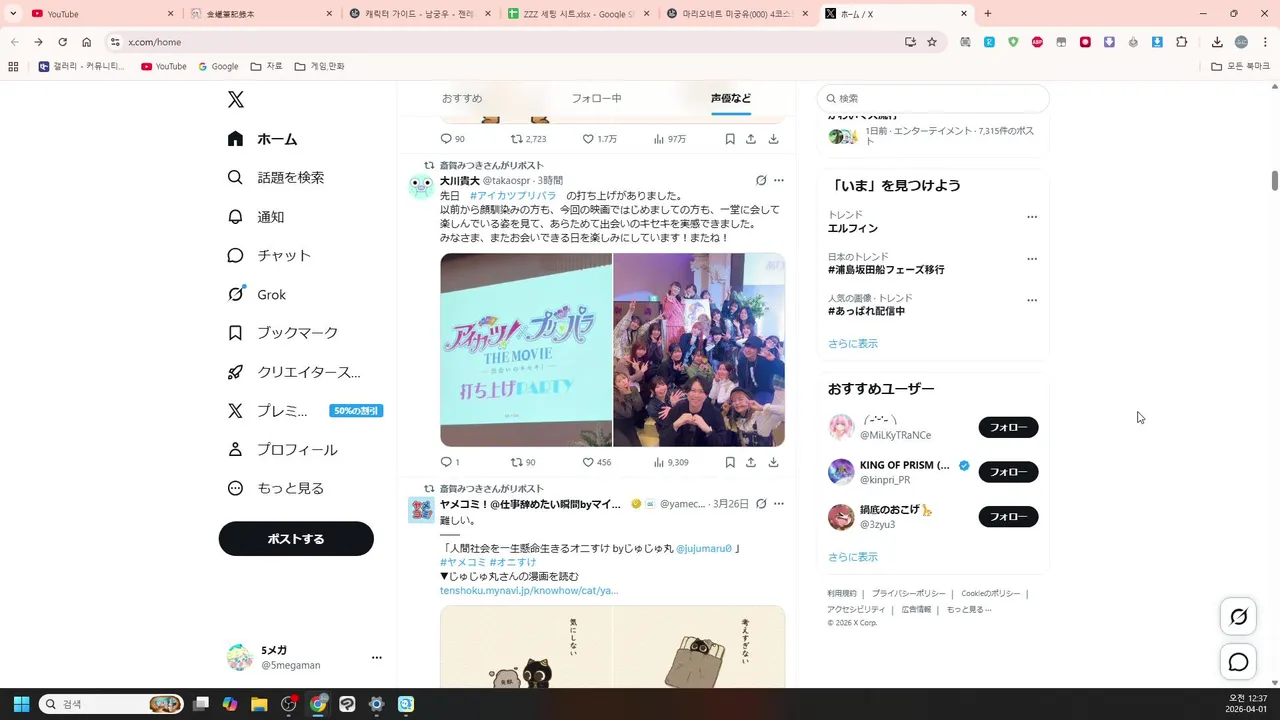
Task: Click the 検索 search field
Action: pyautogui.click(x=933, y=98)
